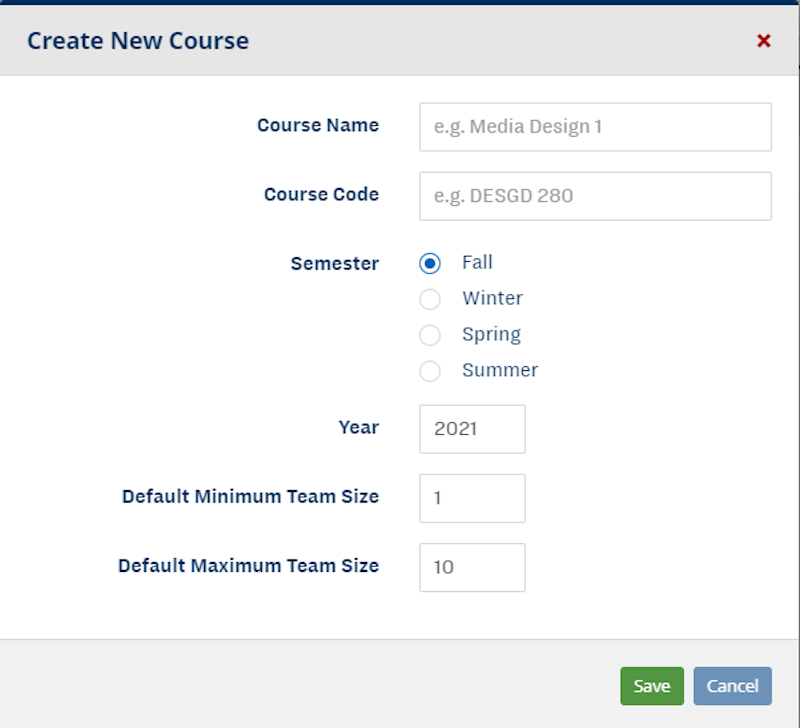This screenshot has width=800, height=728.
Task: Click the 'Create New Course' dialog title
Action: coord(138,41)
